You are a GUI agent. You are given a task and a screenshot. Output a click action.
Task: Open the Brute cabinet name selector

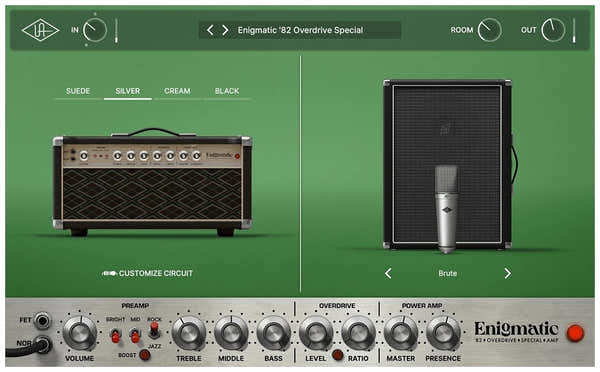pyautogui.click(x=448, y=273)
